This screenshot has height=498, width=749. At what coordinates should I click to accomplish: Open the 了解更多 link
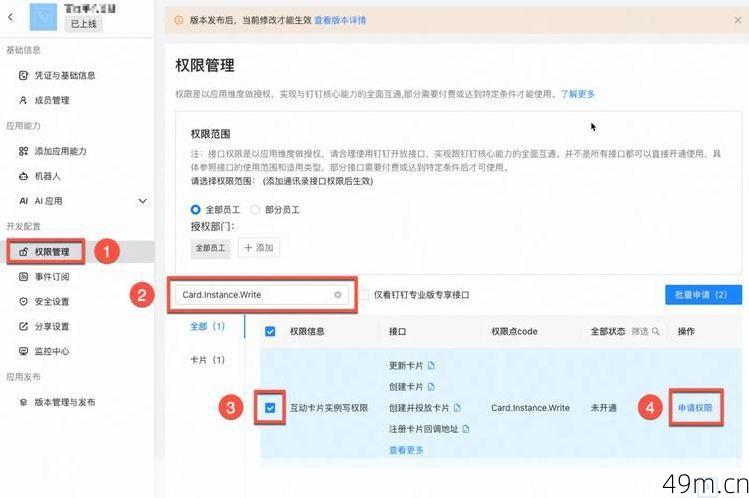pyautogui.click(x=578, y=94)
